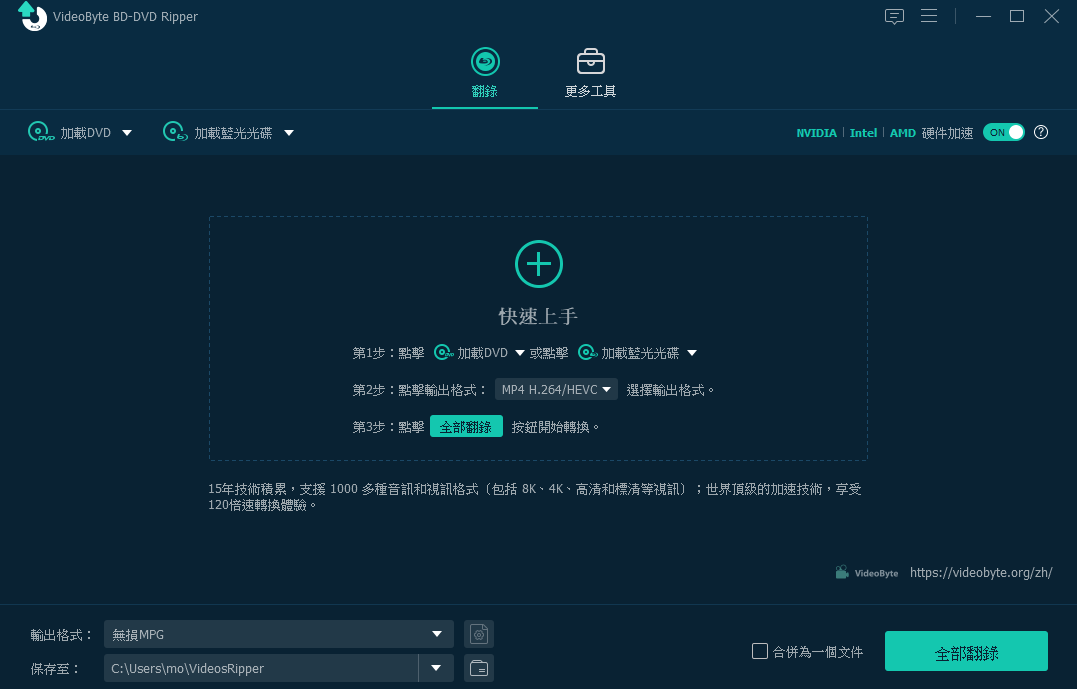Screen dimensions: 1077x689
Task: Click the 加載DVD disc icon in toolbar
Action: (40, 132)
